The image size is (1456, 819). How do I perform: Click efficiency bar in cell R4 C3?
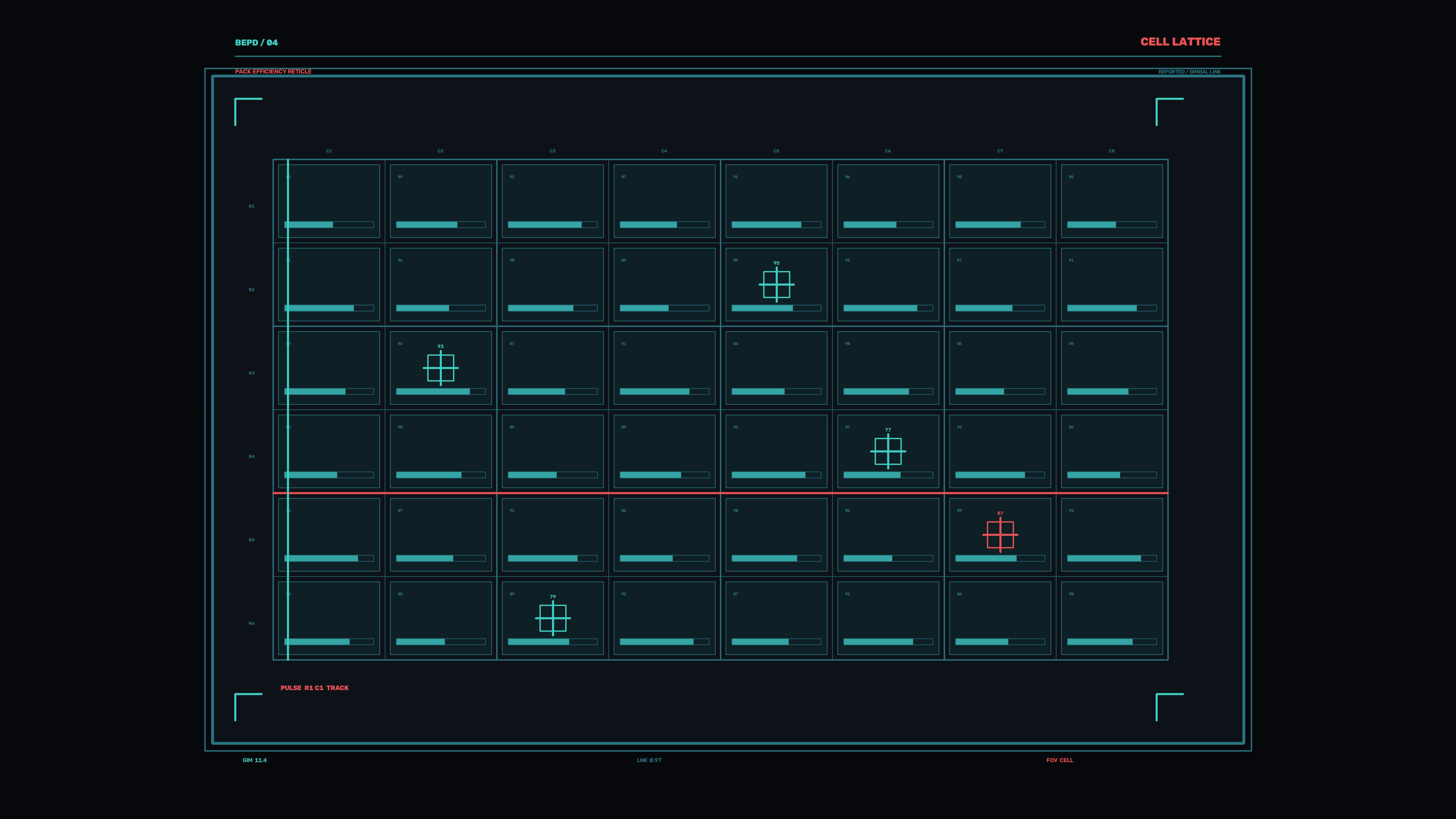click(553, 475)
